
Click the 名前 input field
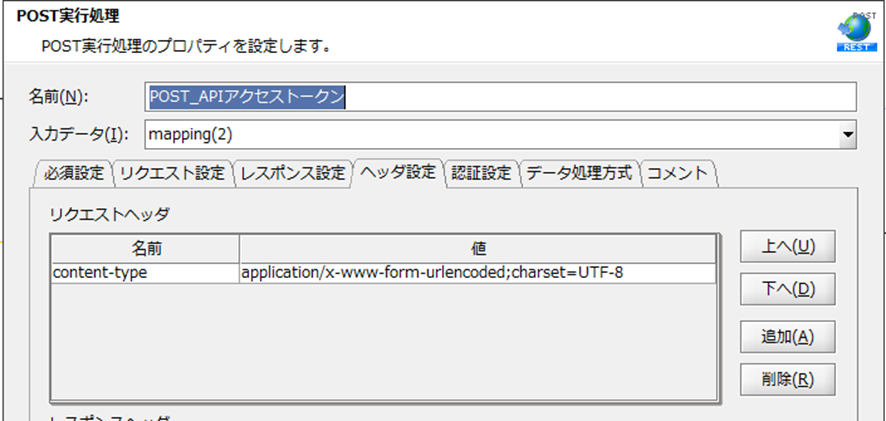coord(501,97)
